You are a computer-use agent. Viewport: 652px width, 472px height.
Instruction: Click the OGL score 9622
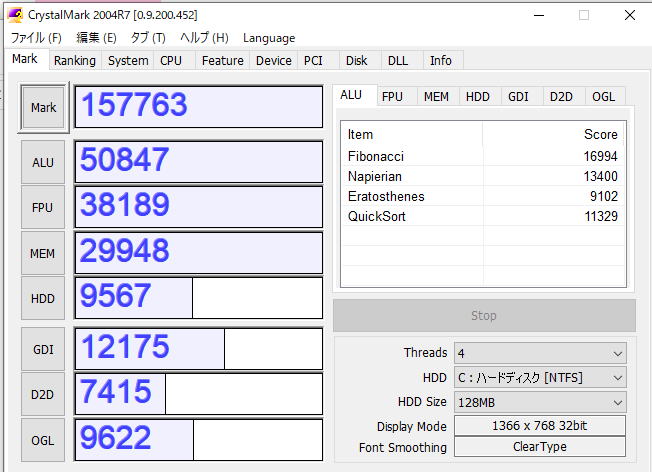coord(199,440)
